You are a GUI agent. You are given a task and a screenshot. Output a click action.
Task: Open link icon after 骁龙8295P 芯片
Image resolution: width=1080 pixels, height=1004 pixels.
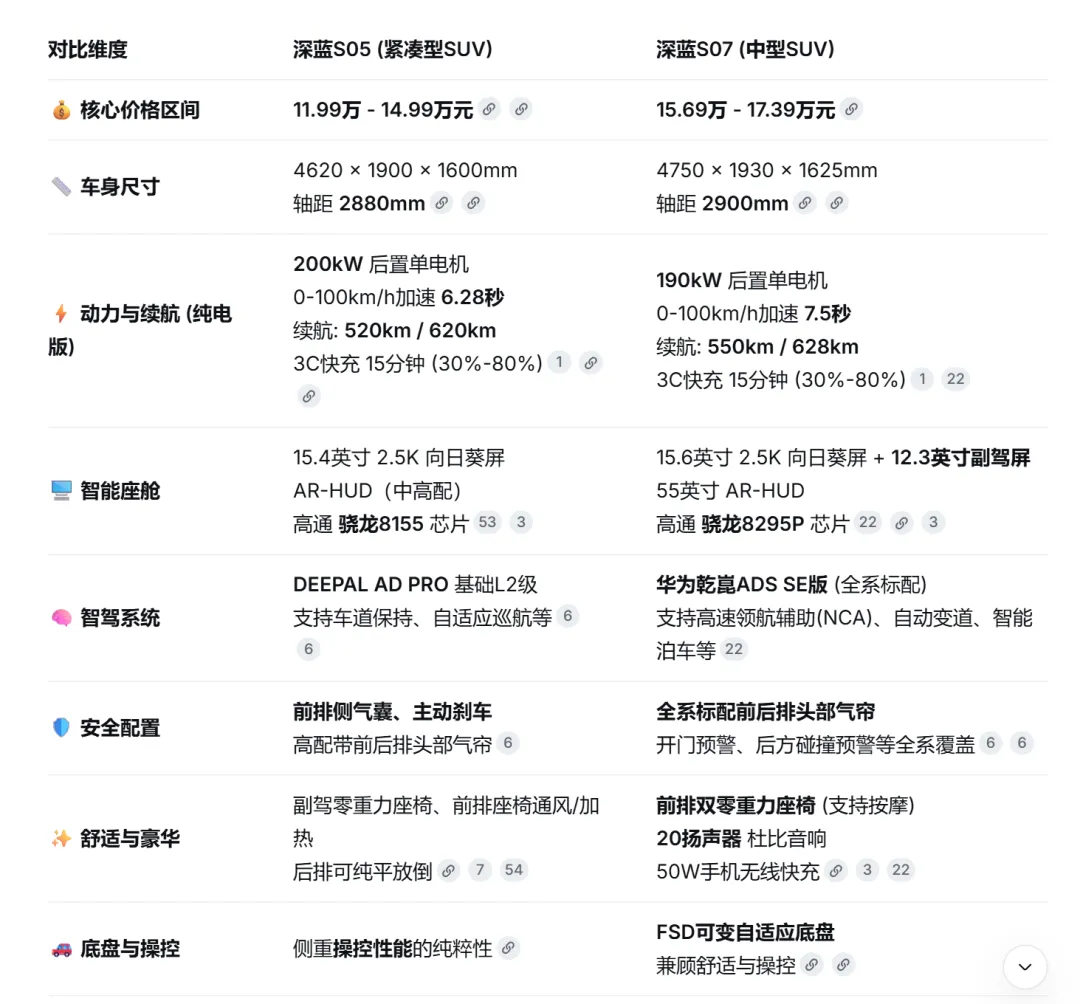(x=901, y=522)
